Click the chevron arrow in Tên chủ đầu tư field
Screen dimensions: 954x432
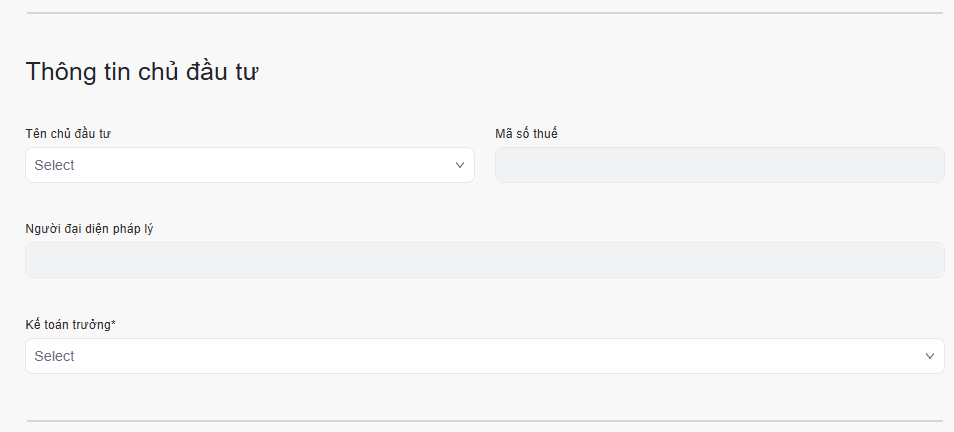click(460, 165)
